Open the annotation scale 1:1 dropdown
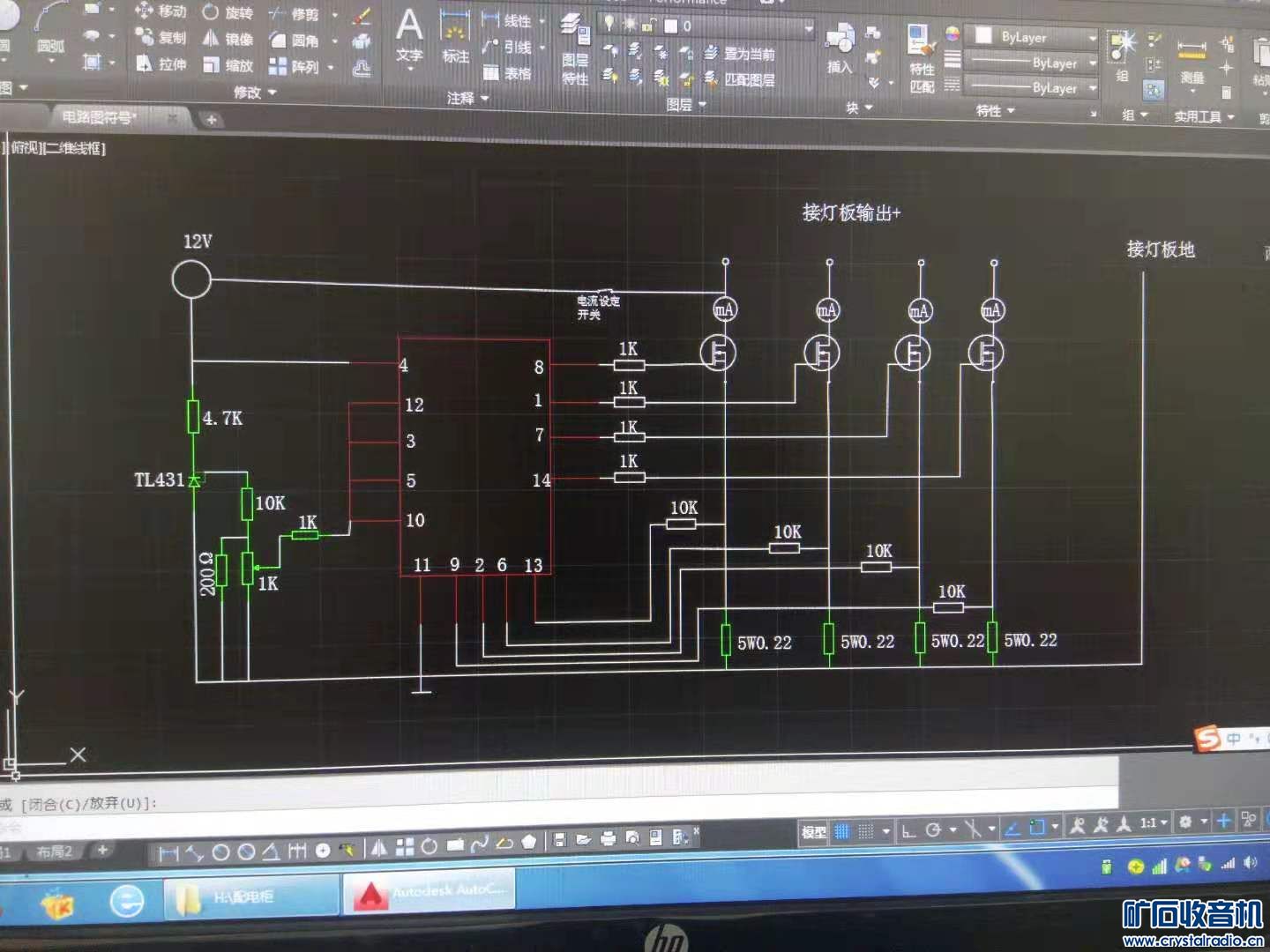The width and height of the screenshot is (1270, 952). [1154, 823]
